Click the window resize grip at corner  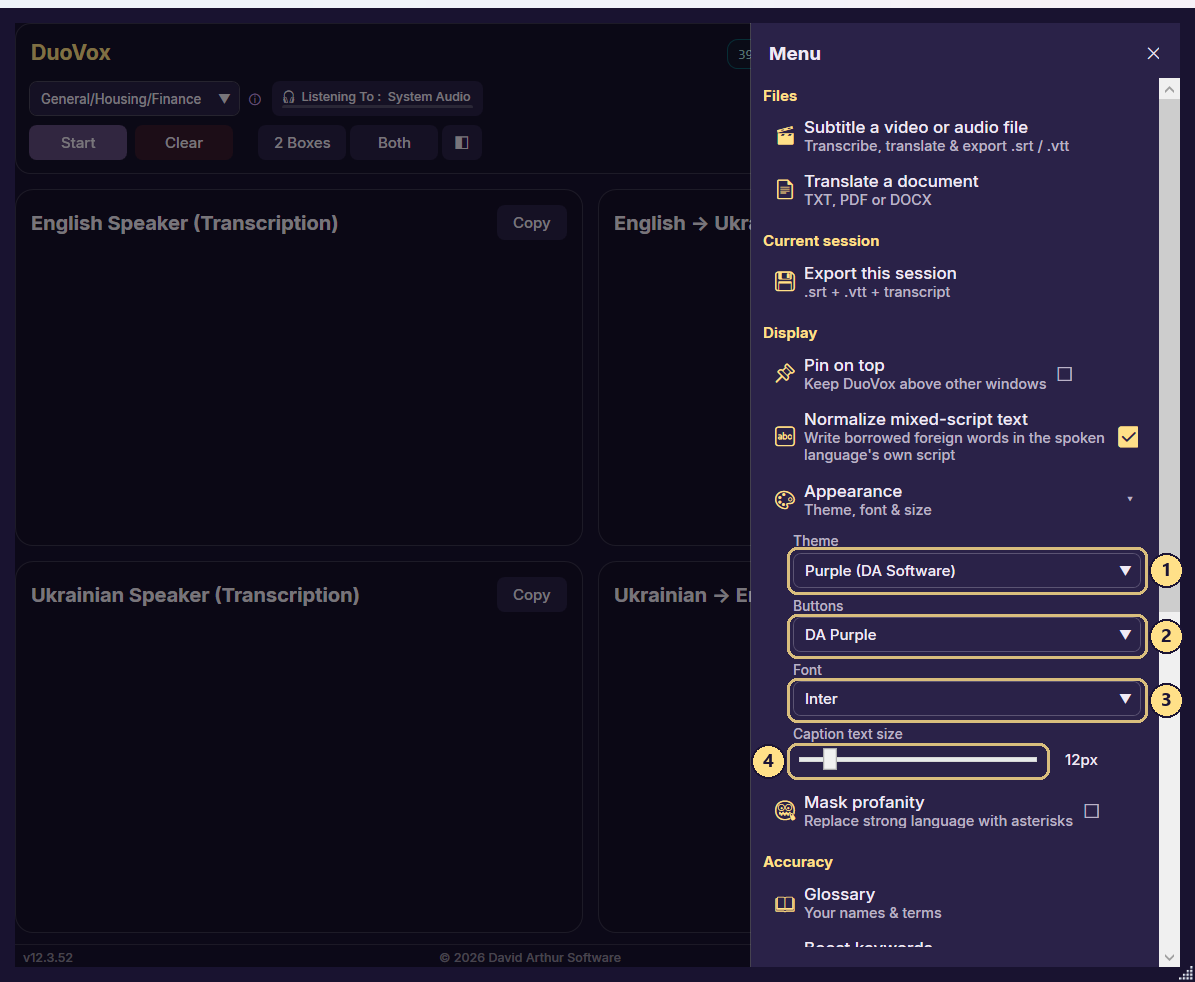pos(1186,974)
